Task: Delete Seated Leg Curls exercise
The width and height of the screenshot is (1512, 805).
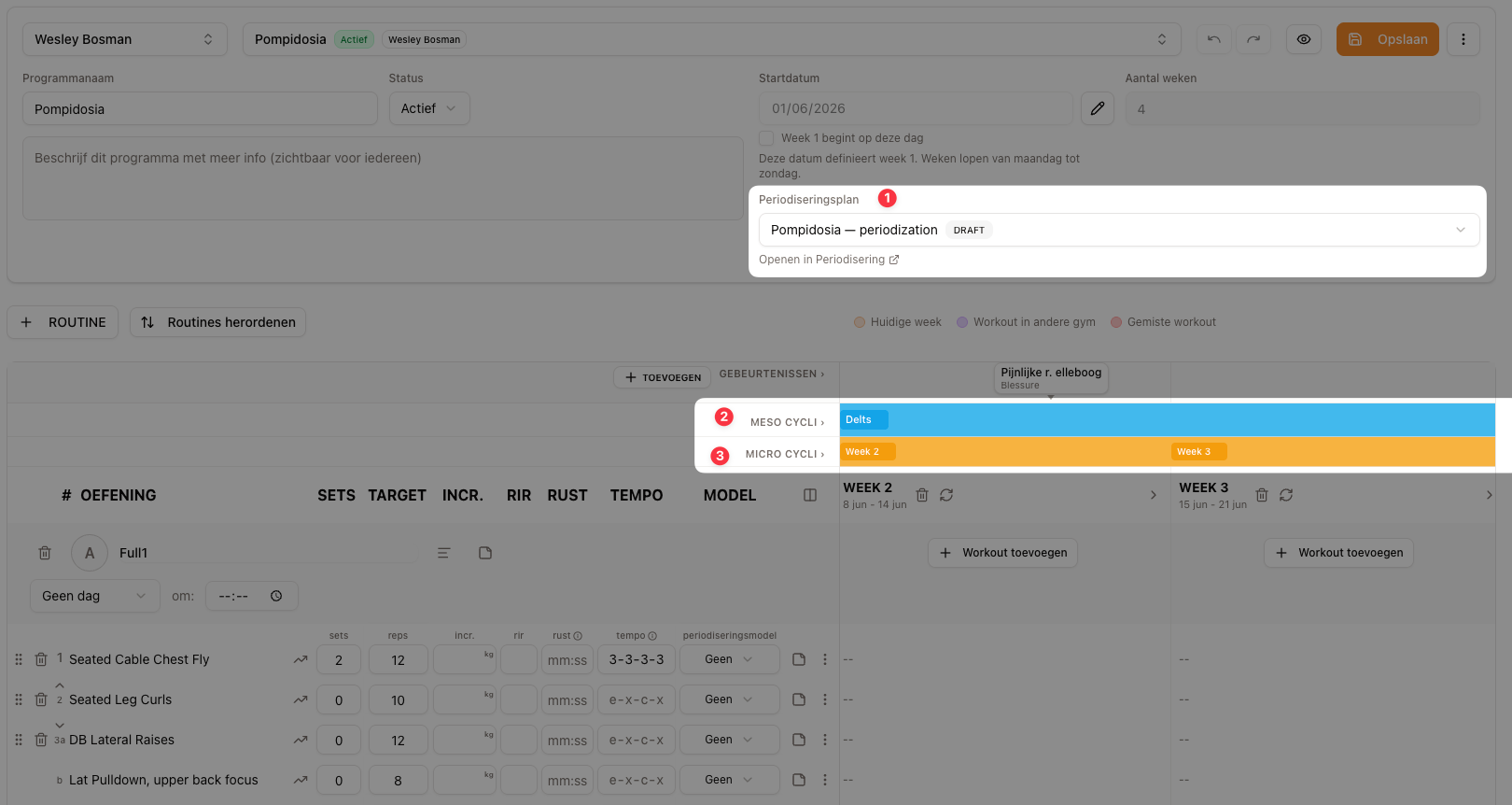Action: coord(41,699)
